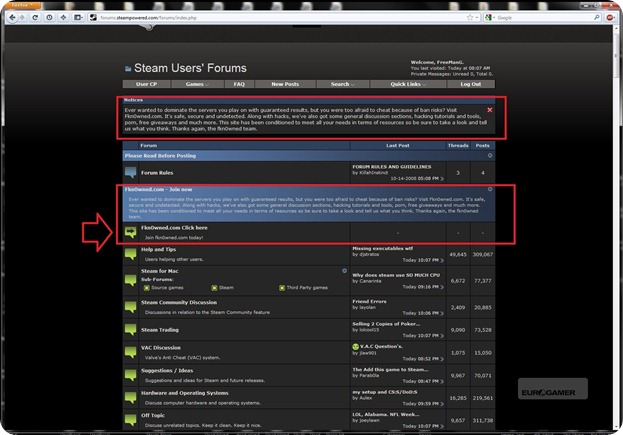This screenshot has height=435, width=623.
Task: Click Steam Community Discussion forum status icon
Action: pyautogui.click(x=130, y=307)
